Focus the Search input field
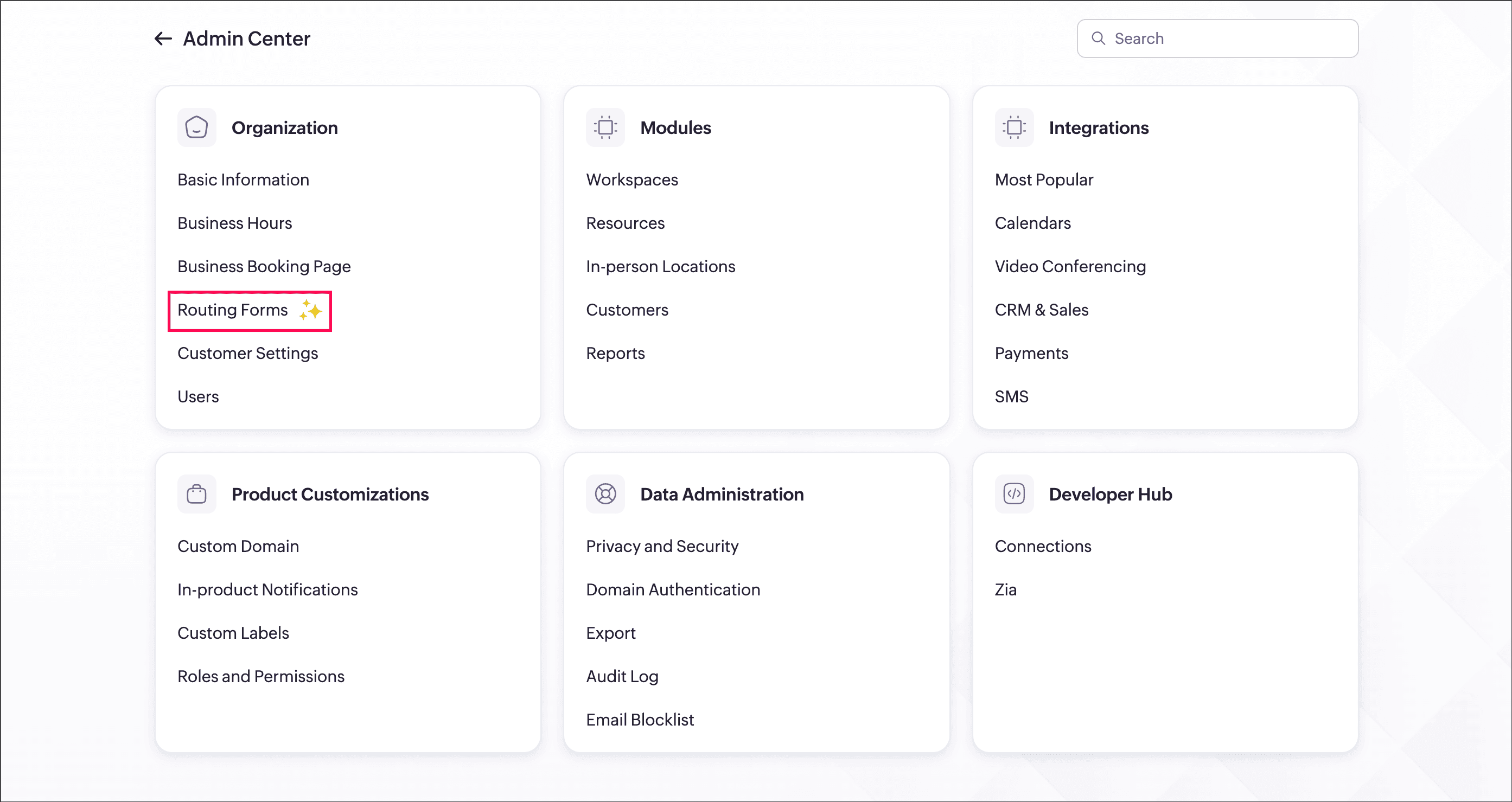This screenshot has height=802, width=1512. point(1217,39)
